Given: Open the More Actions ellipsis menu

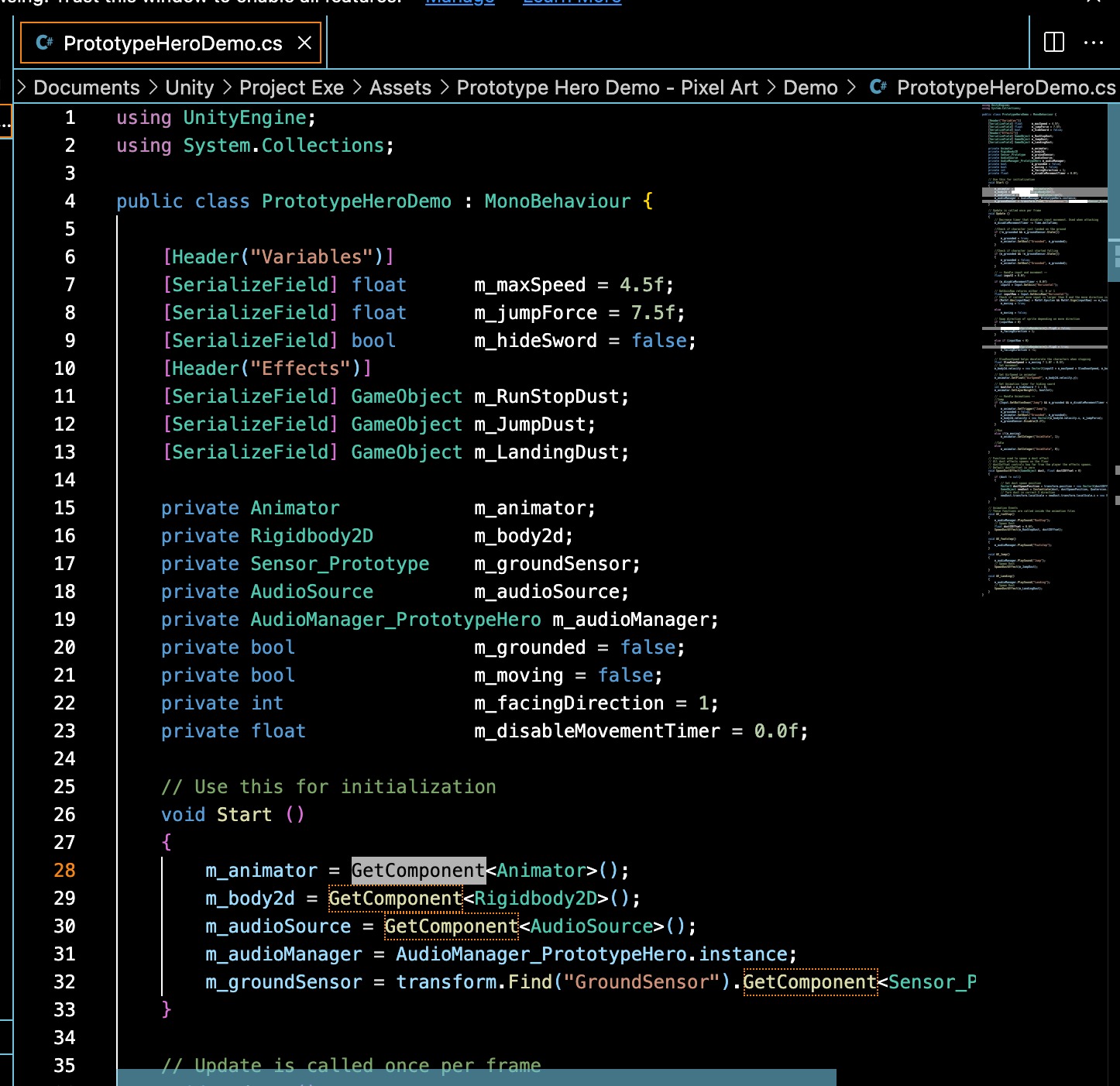Looking at the screenshot, I should pyautogui.click(x=1094, y=43).
